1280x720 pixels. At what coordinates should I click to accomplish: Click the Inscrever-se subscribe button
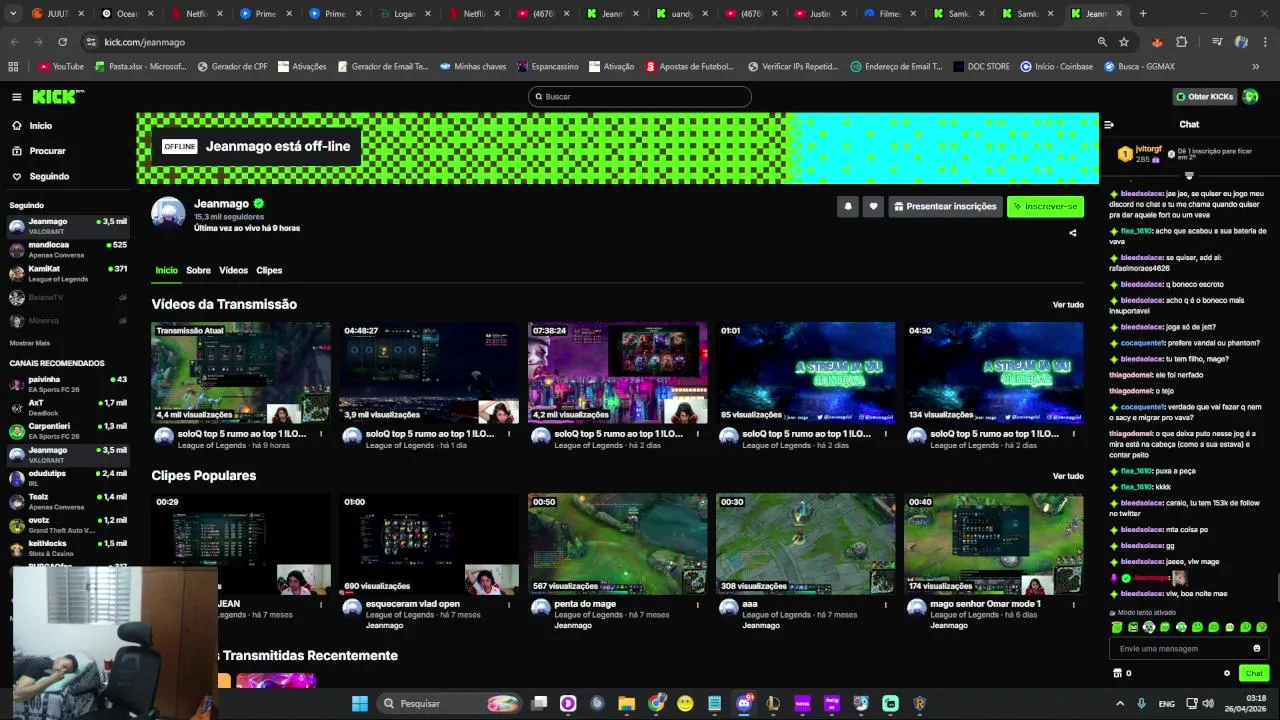pos(1045,206)
